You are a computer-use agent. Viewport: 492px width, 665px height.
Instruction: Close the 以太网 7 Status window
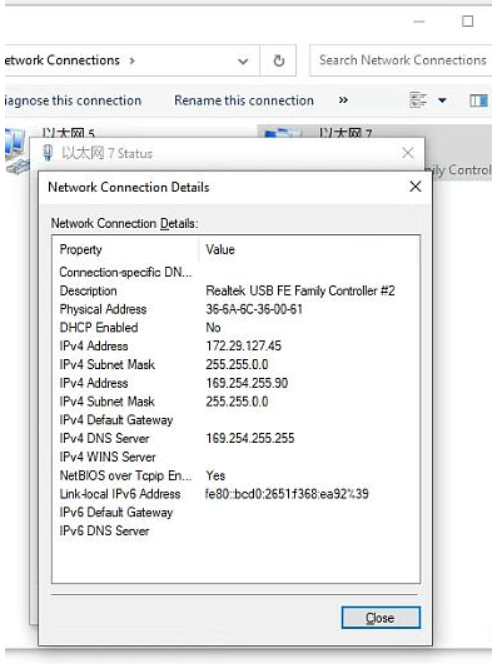tap(408, 153)
